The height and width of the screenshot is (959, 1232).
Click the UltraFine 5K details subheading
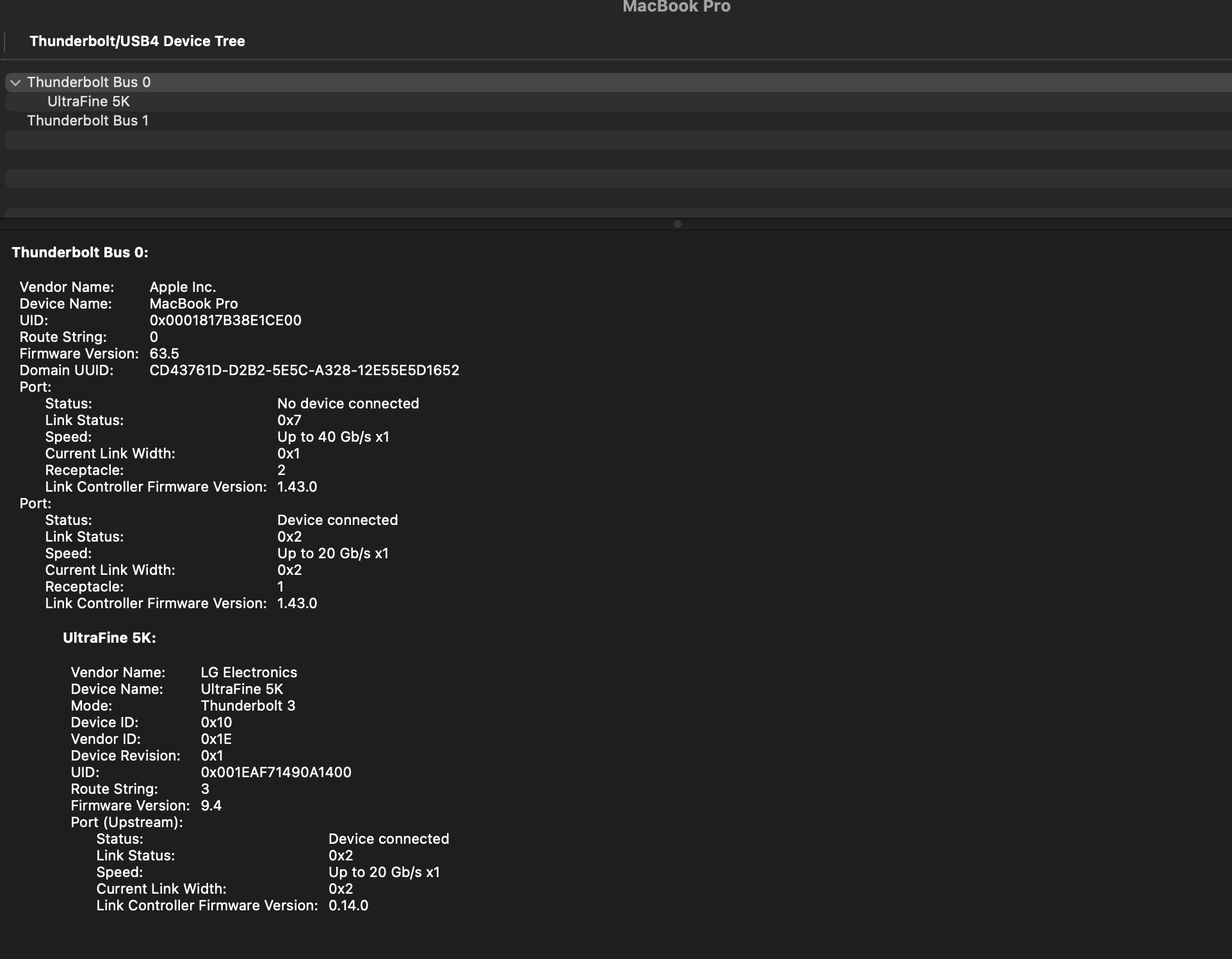pos(109,638)
